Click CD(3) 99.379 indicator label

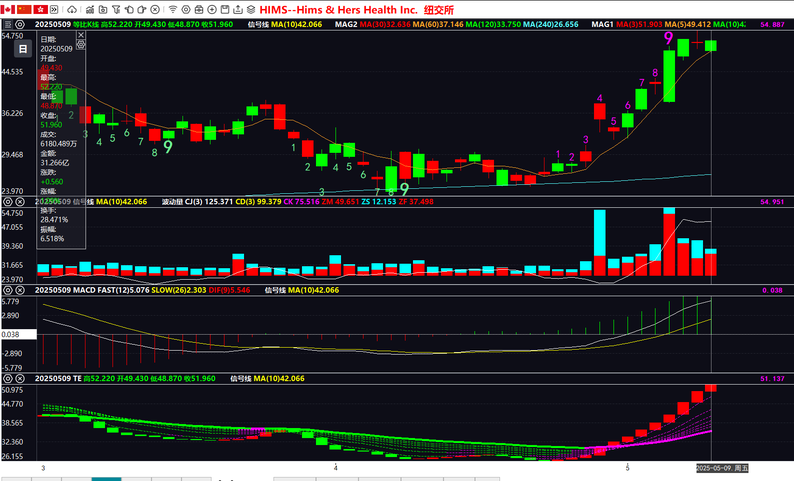click(x=258, y=202)
